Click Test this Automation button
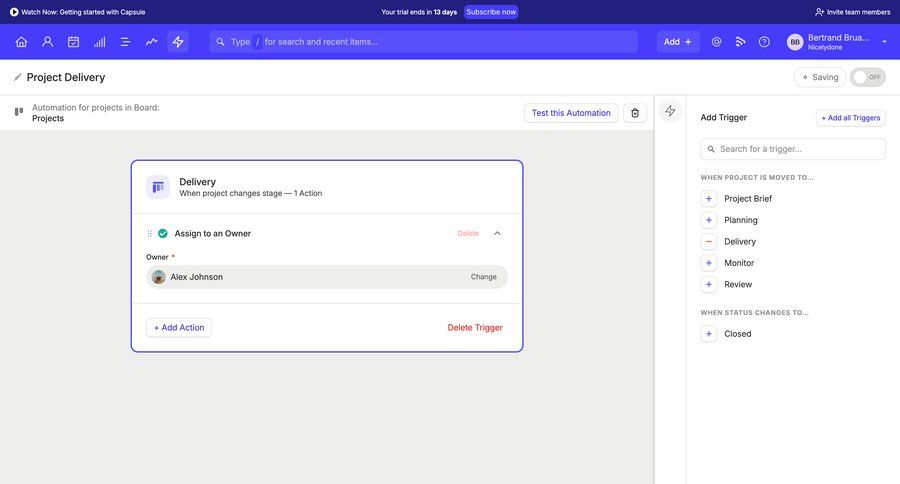This screenshot has width=900, height=484. (x=571, y=113)
